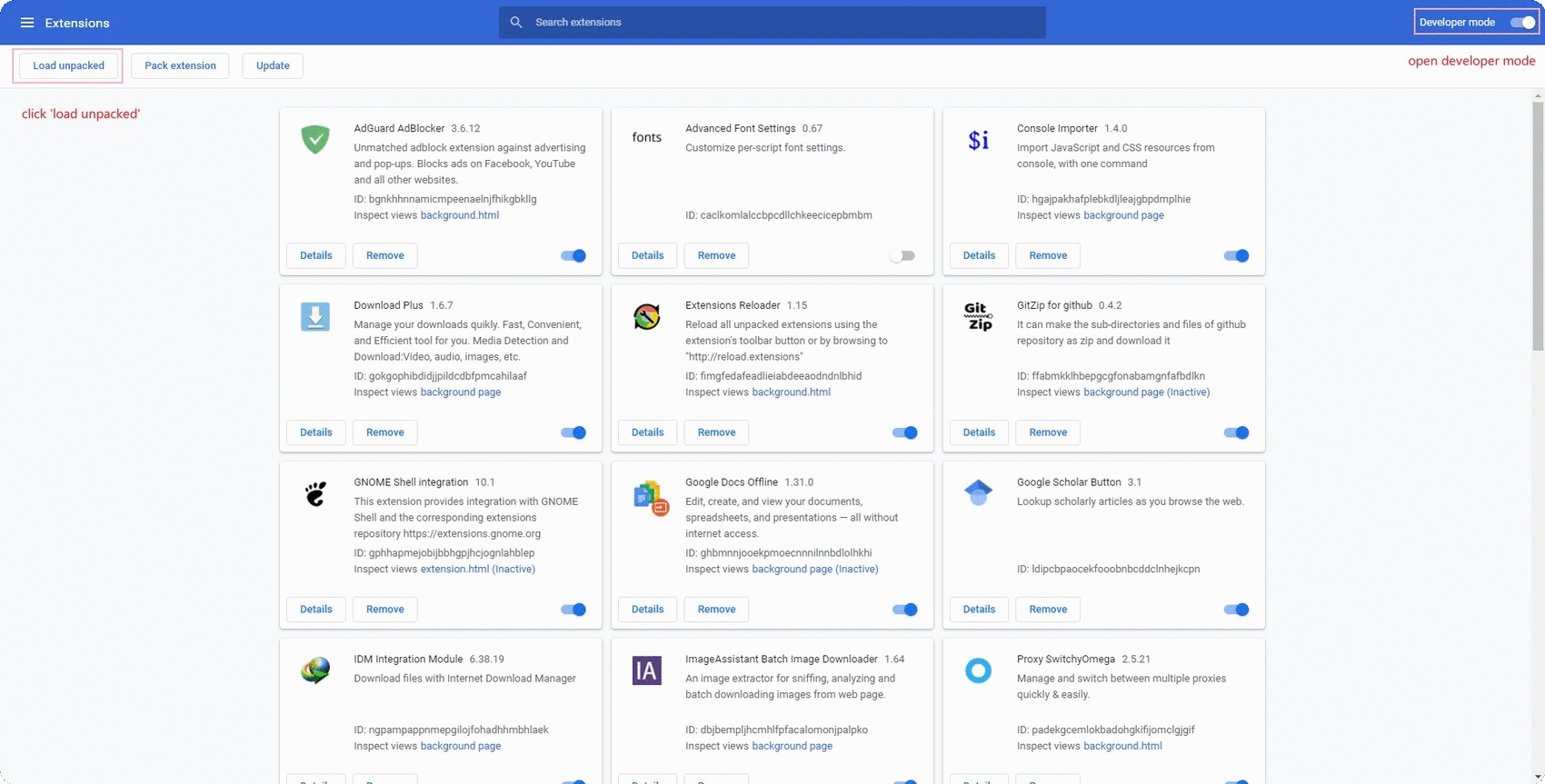Remove Advanced Font Settings extension

click(x=717, y=255)
